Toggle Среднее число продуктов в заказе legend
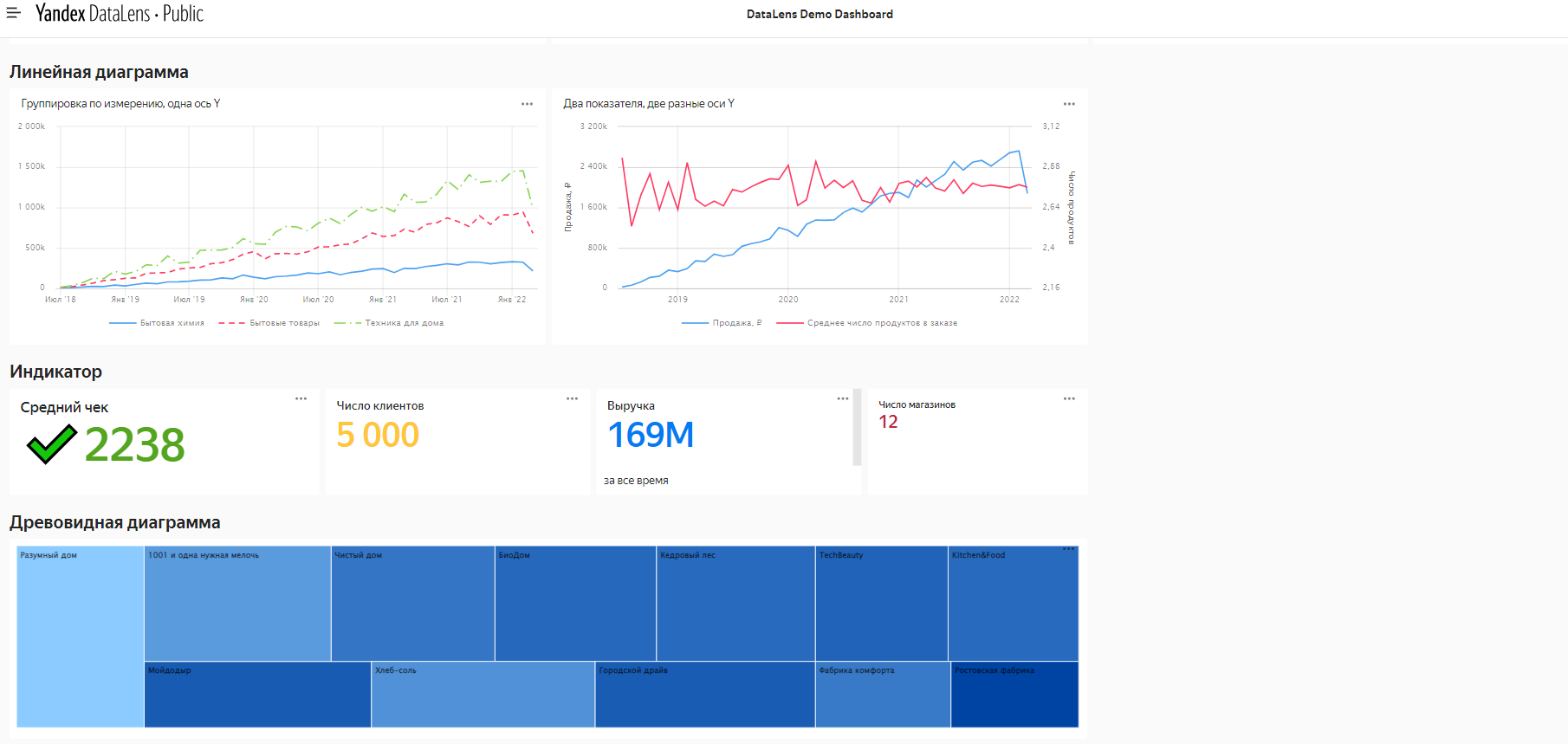The image size is (1568, 744). coord(867,323)
